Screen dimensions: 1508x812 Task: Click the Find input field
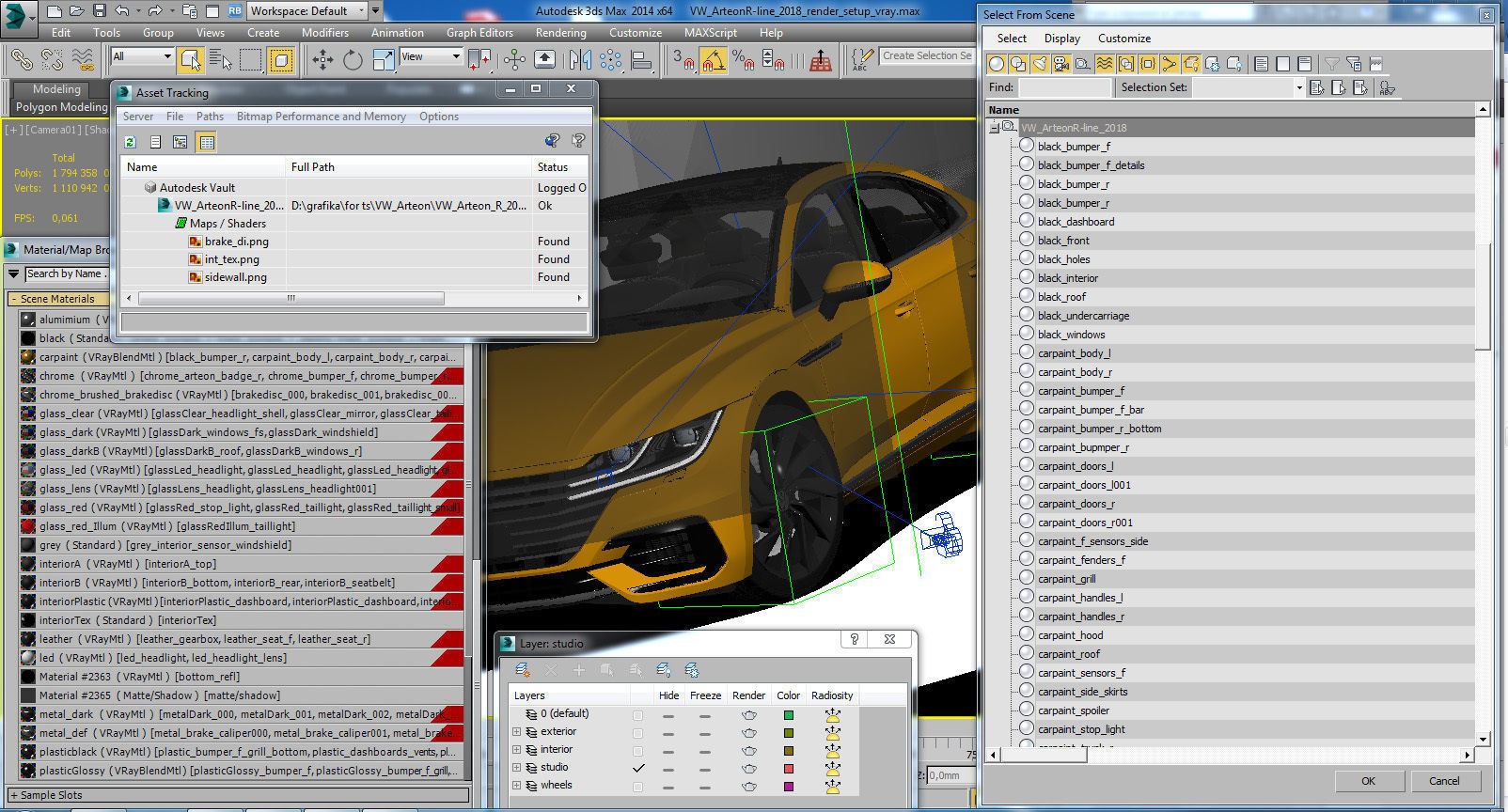click(1063, 87)
